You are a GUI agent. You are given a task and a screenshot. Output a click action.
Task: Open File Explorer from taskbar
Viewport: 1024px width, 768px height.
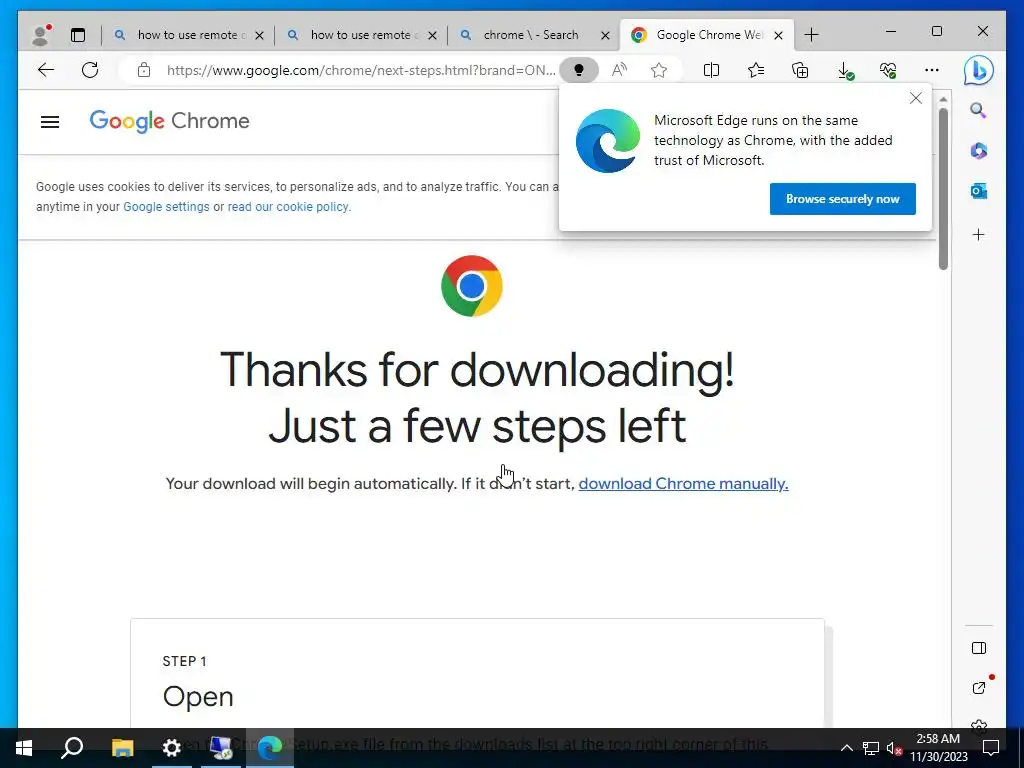pos(122,748)
